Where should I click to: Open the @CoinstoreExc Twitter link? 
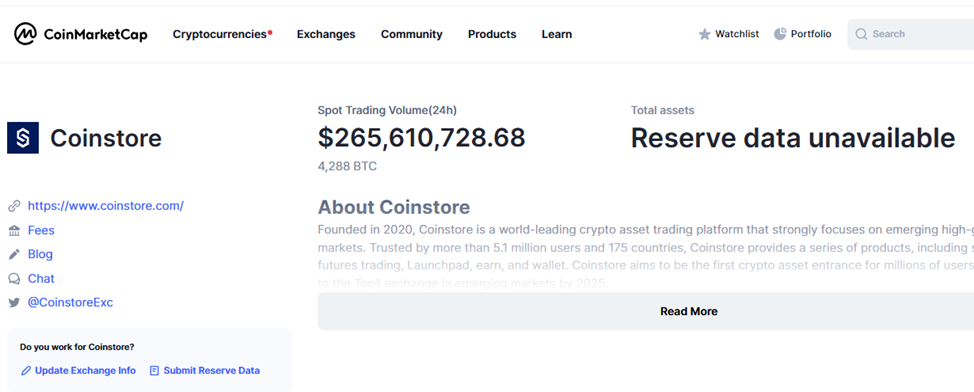(70, 303)
